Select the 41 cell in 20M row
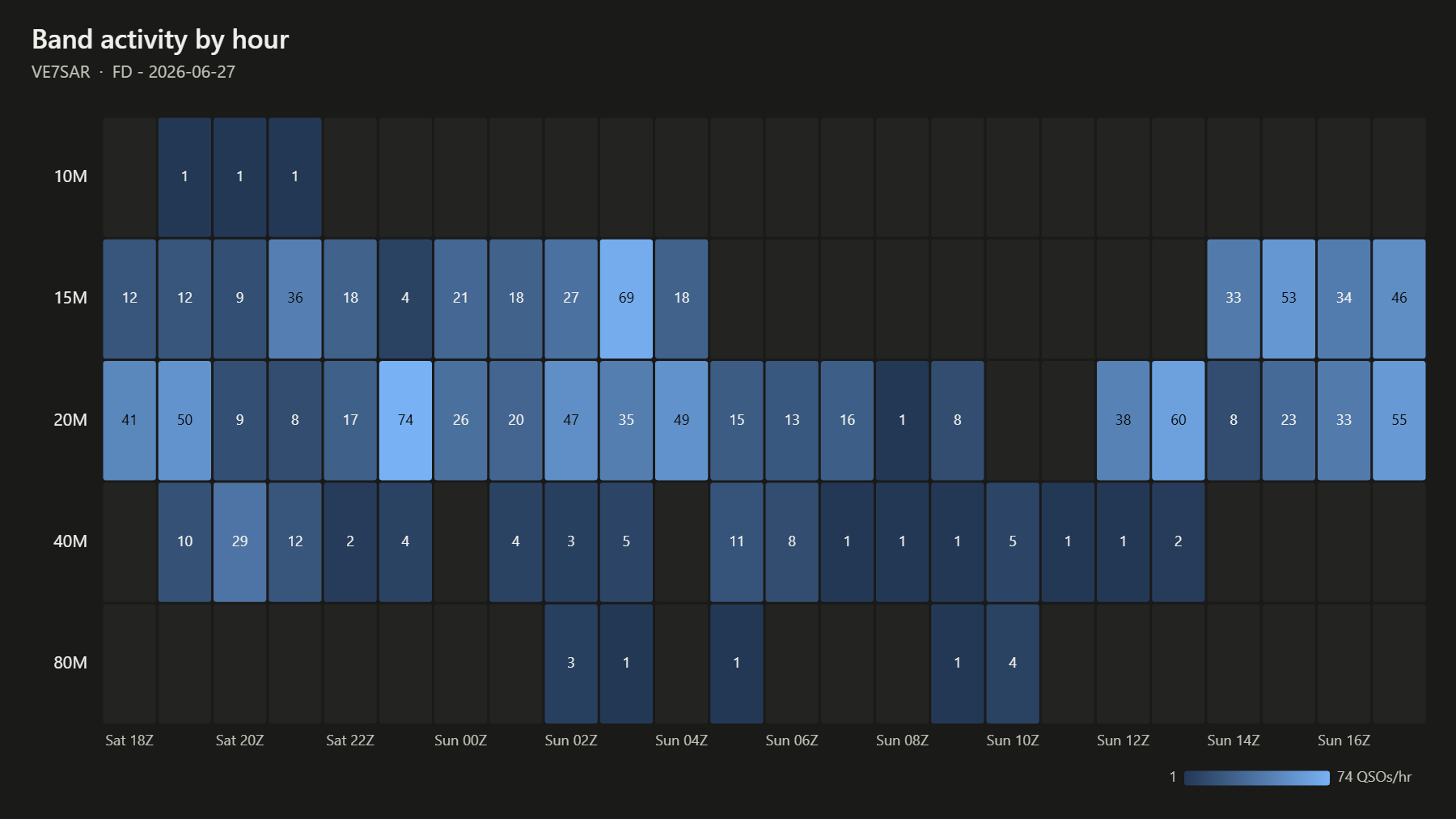 coord(129,420)
